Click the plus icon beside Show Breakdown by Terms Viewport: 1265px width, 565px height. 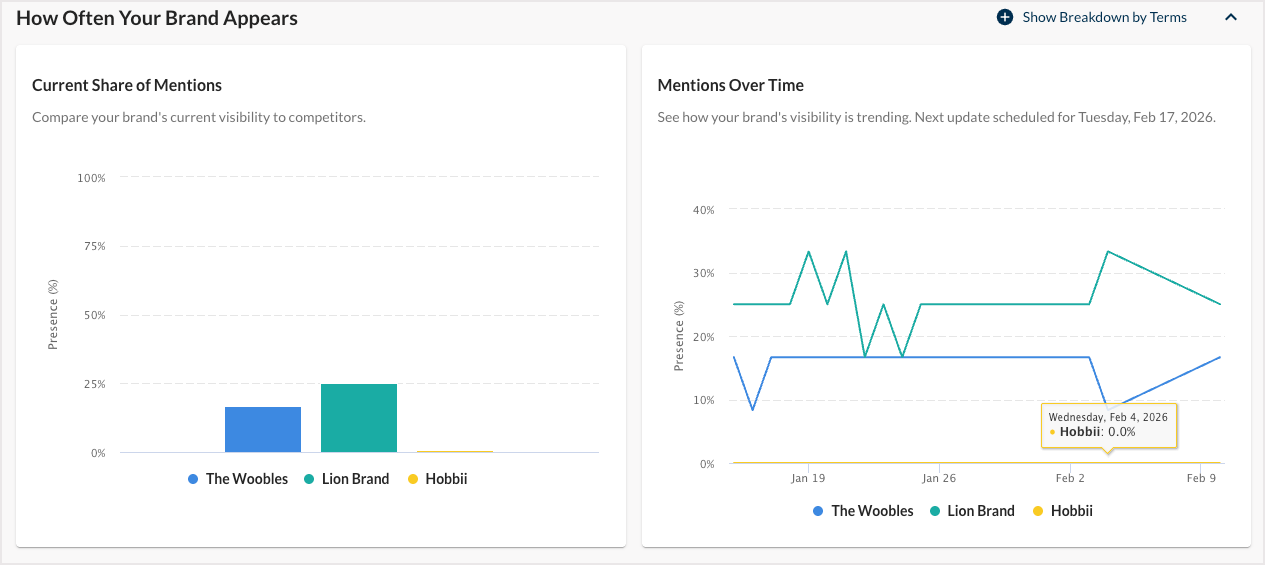coord(1005,17)
